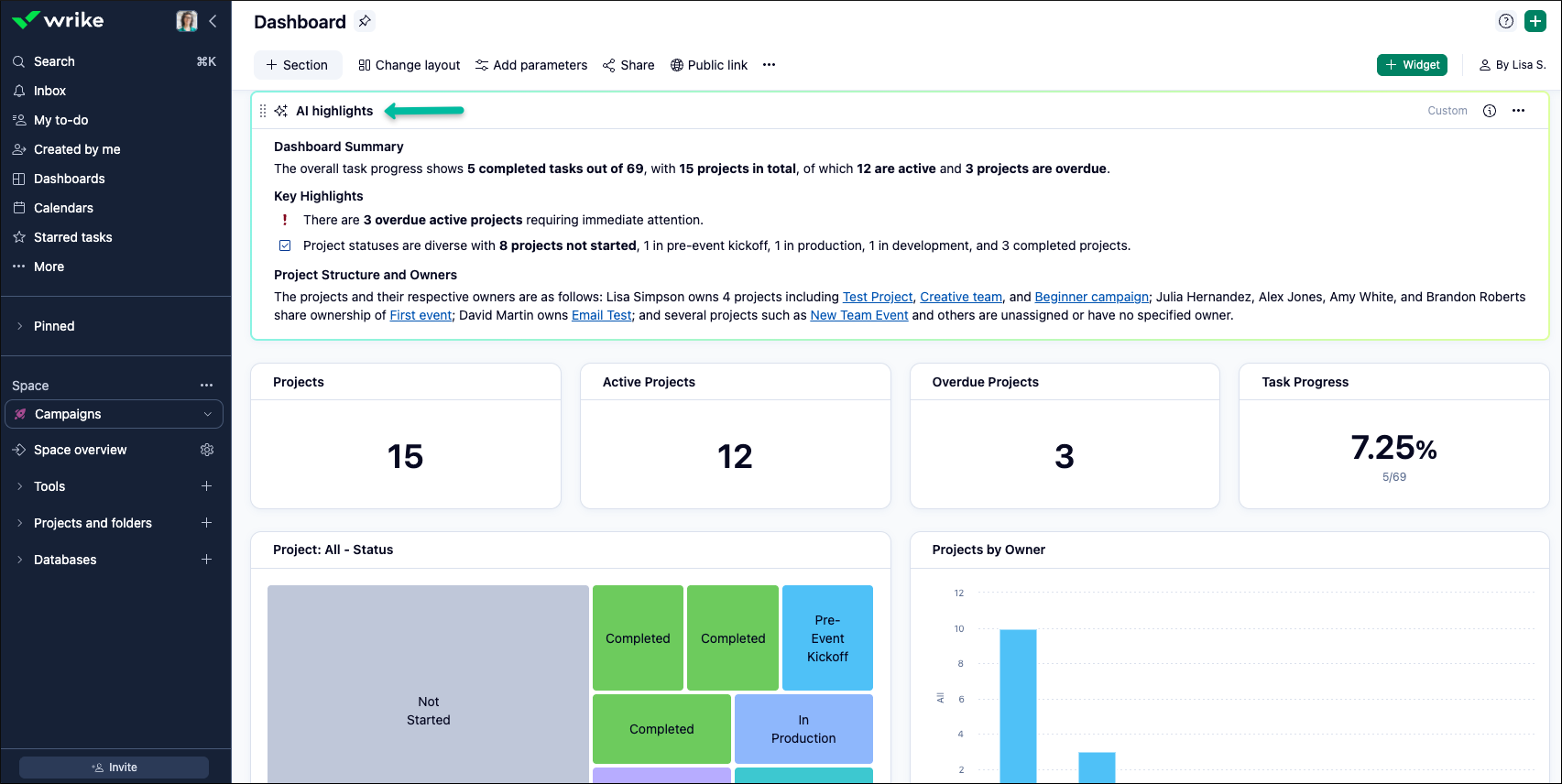Image resolution: width=1562 pixels, height=784 pixels.
Task: Open Space overview settings gear
Action: (207, 450)
